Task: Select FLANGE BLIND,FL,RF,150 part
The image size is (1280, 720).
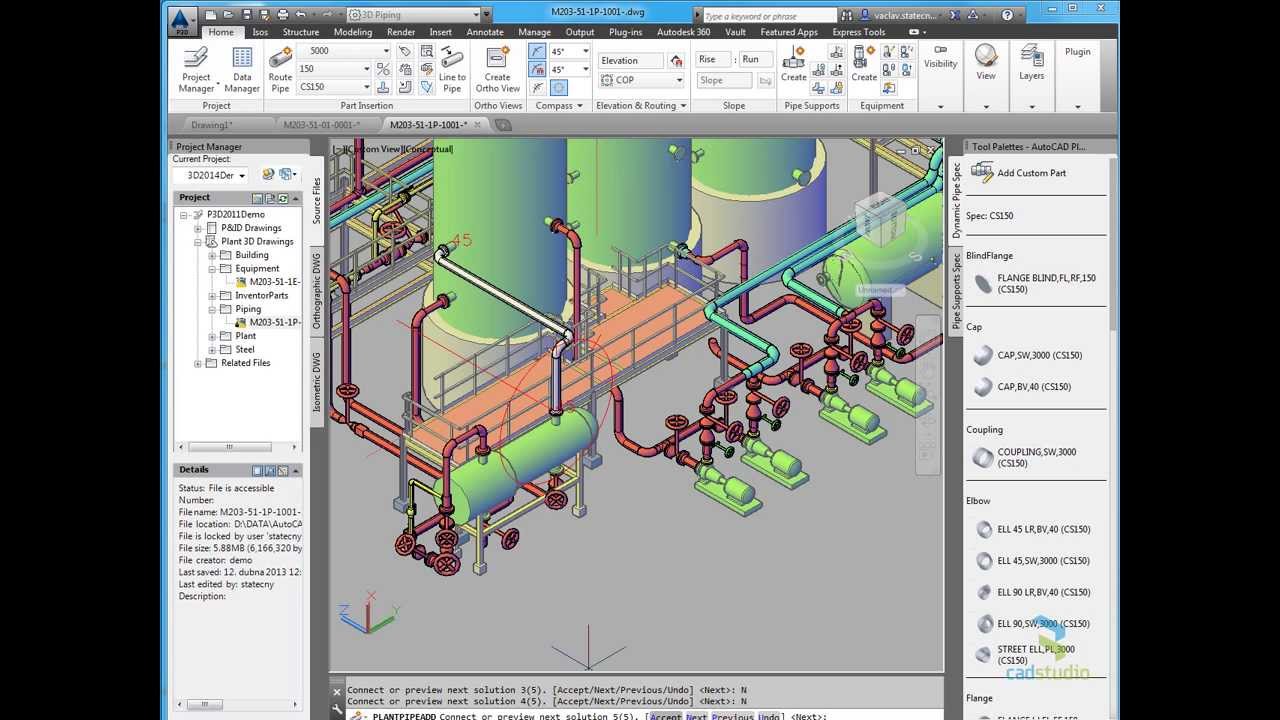Action: pyautogui.click(x=1046, y=283)
